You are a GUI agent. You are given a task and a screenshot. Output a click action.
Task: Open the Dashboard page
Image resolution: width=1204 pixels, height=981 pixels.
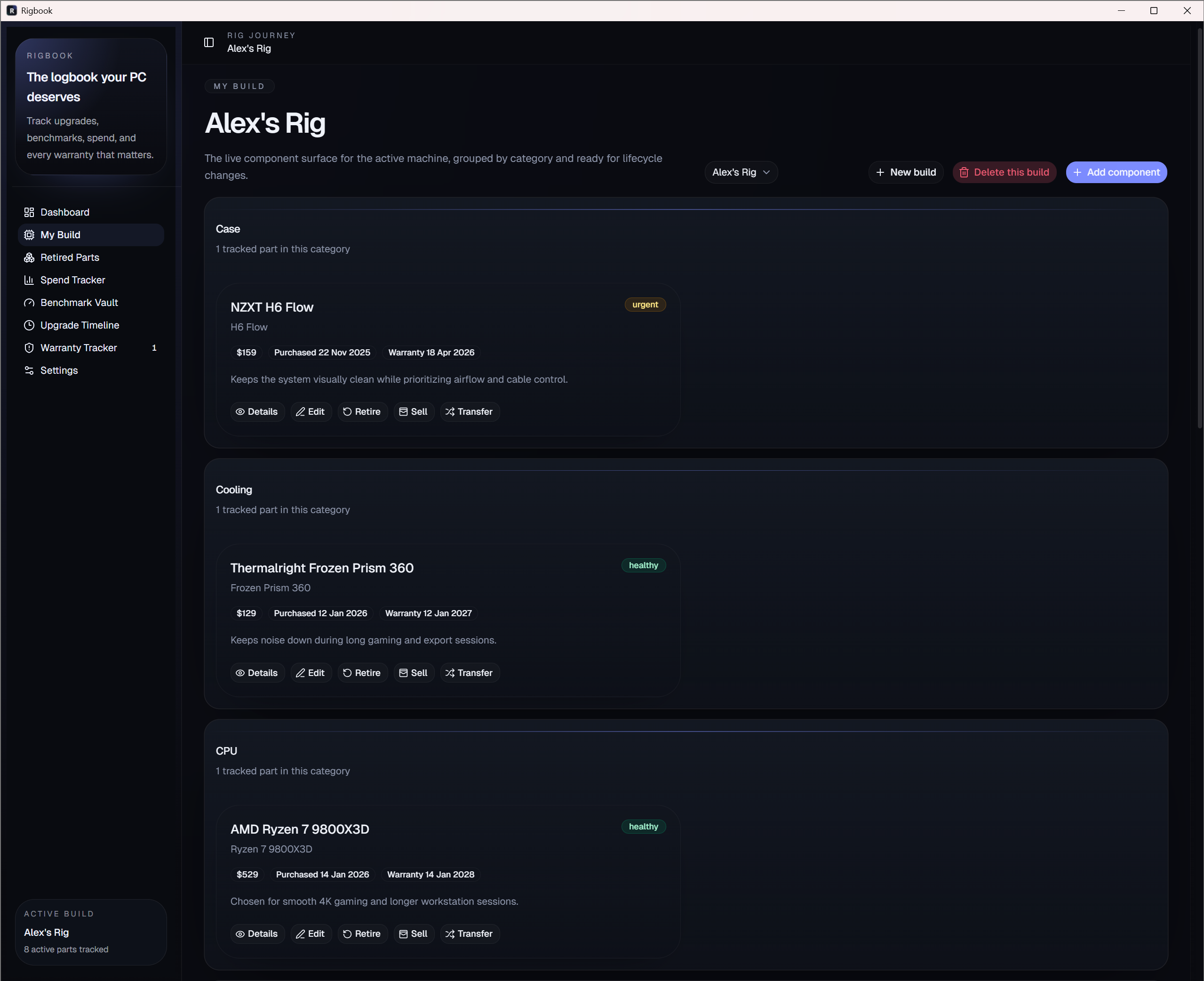(64, 212)
